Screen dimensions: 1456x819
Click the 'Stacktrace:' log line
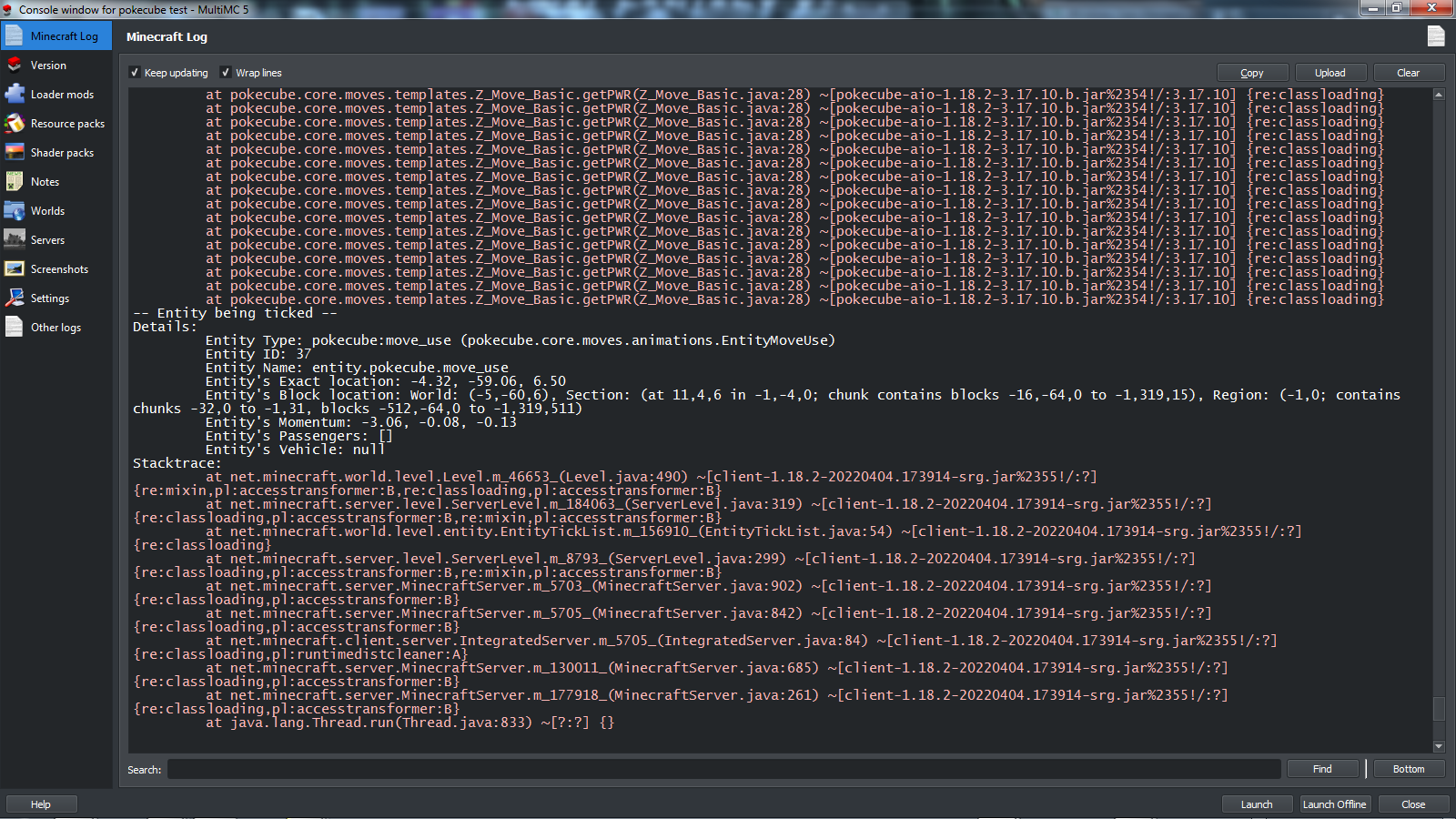point(177,463)
